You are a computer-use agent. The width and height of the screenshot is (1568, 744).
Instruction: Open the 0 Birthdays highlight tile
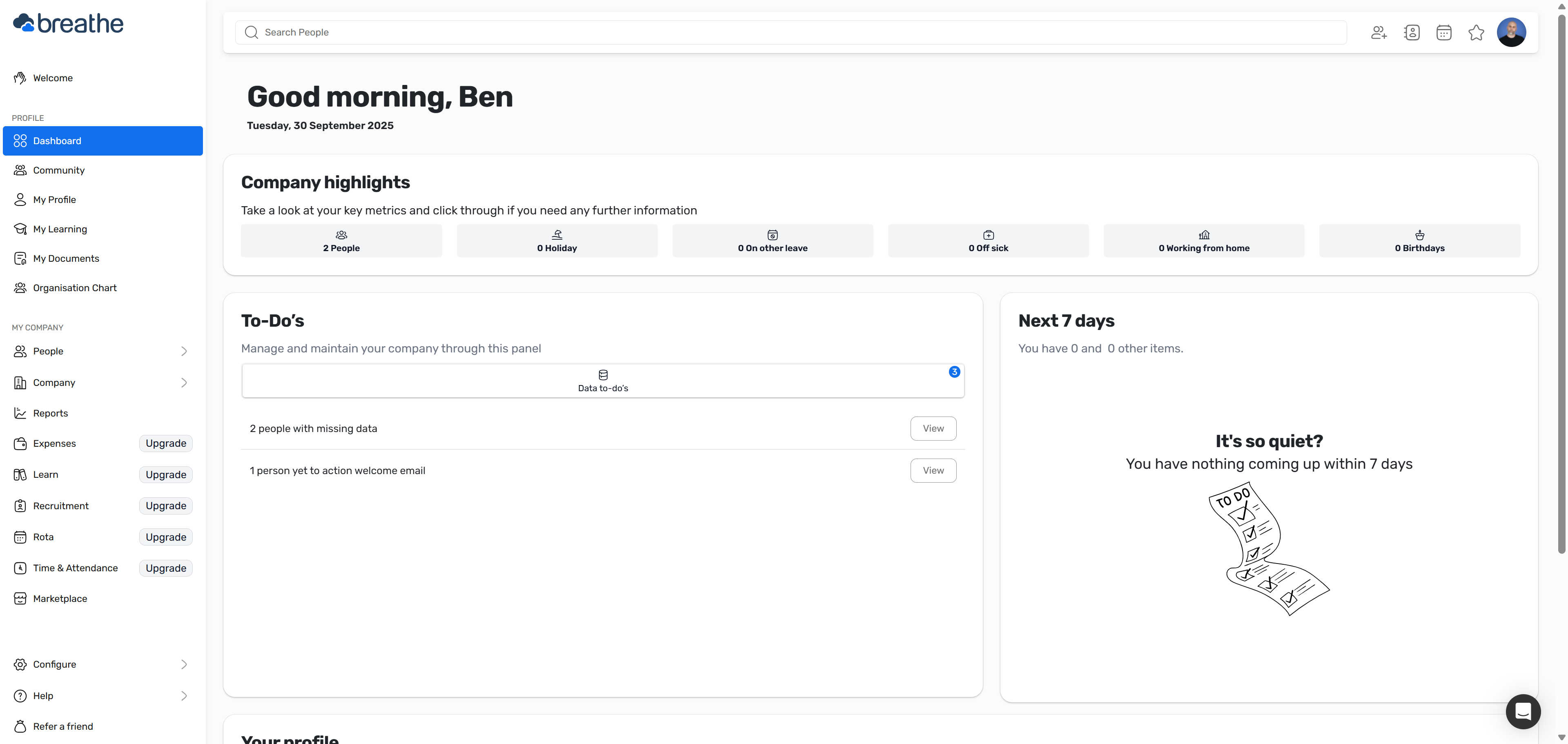[1419, 241]
